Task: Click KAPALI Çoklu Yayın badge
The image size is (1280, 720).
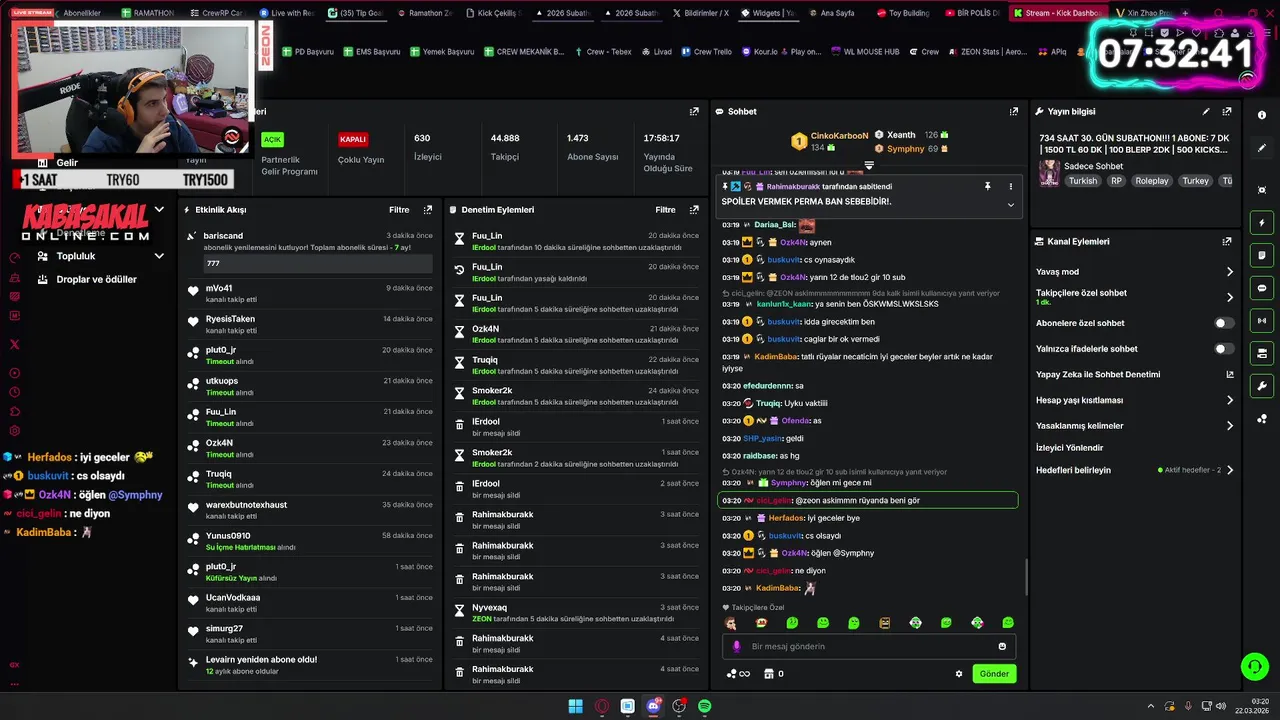Action: 353,140
